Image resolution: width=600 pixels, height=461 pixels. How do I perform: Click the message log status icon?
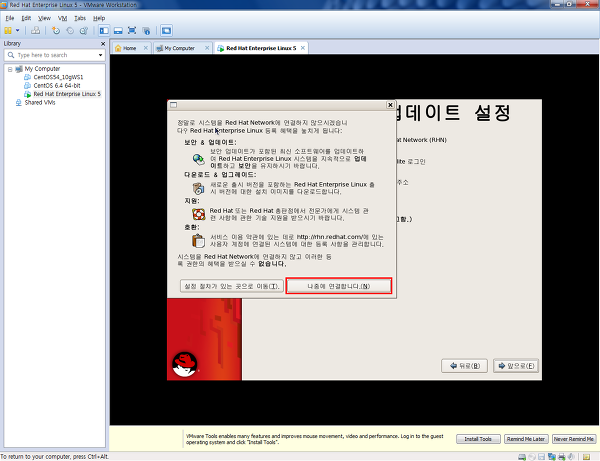tap(586, 457)
